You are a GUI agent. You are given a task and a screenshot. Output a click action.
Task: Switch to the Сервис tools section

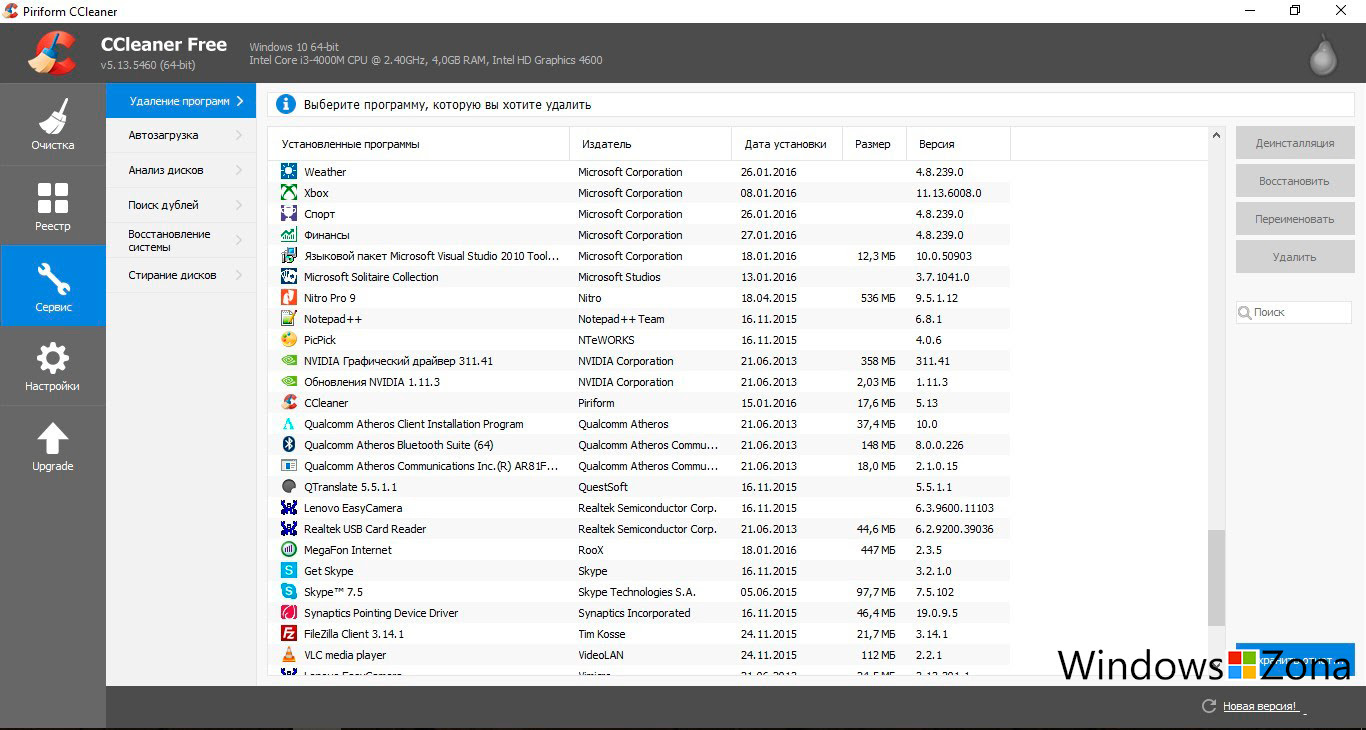(x=52, y=285)
